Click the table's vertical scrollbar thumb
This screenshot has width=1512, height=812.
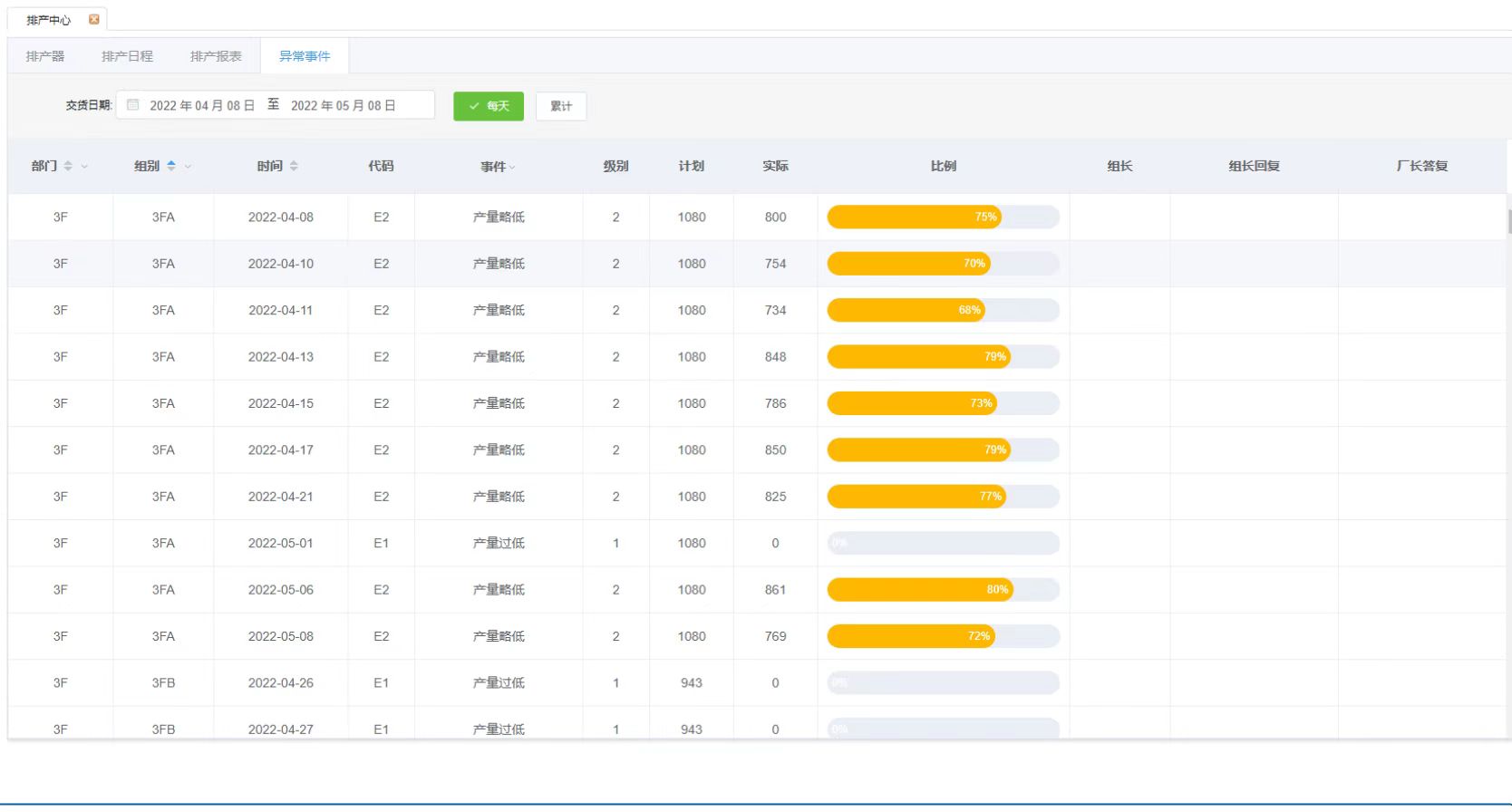(x=1508, y=221)
